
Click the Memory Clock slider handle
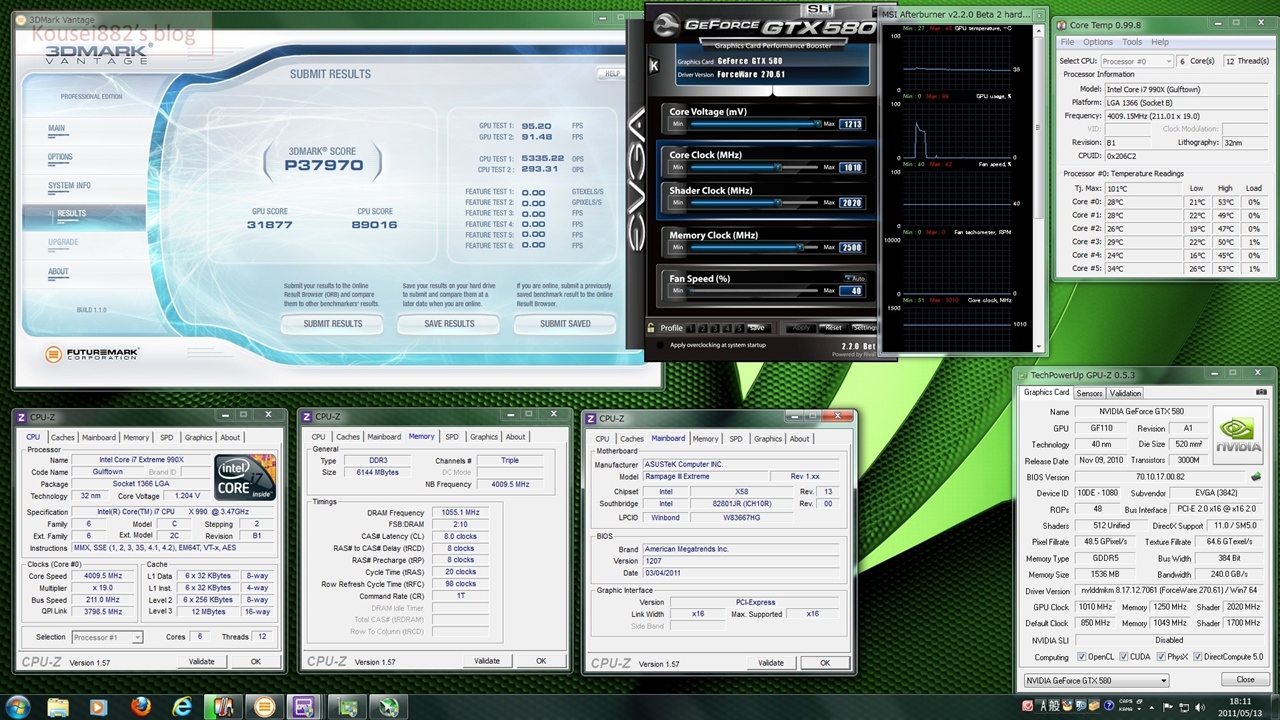click(799, 247)
